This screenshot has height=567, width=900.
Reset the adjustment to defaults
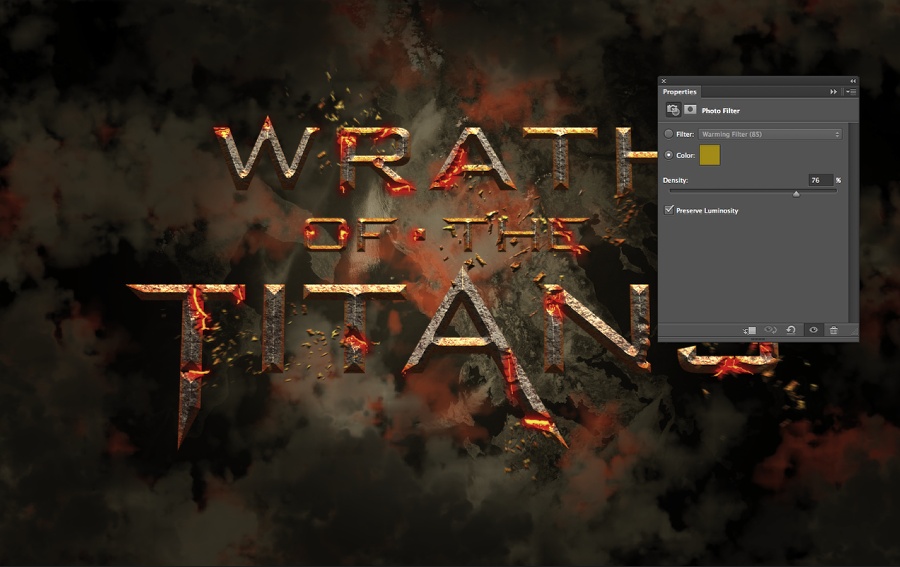tap(791, 330)
